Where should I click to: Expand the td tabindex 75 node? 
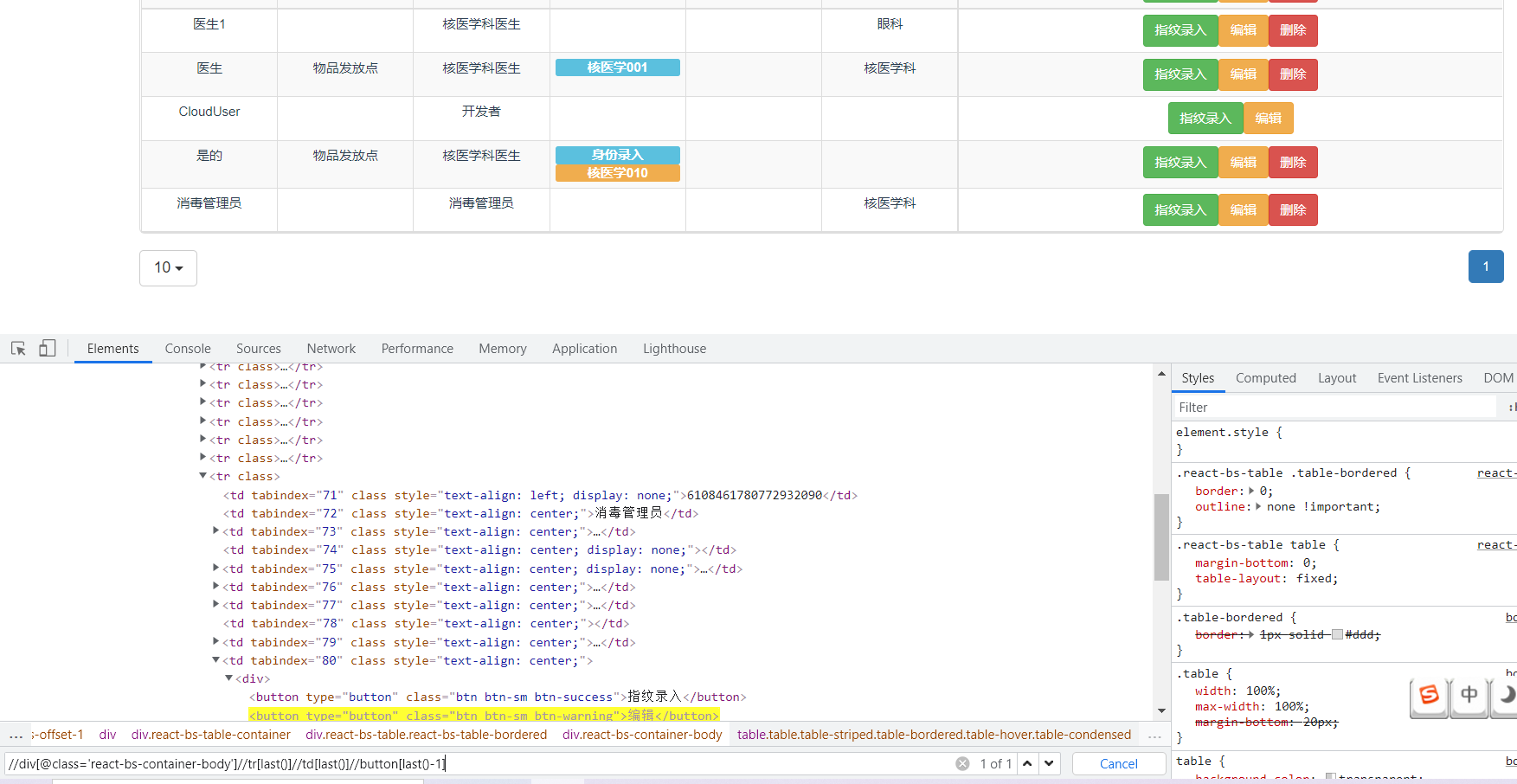pyautogui.click(x=216, y=569)
